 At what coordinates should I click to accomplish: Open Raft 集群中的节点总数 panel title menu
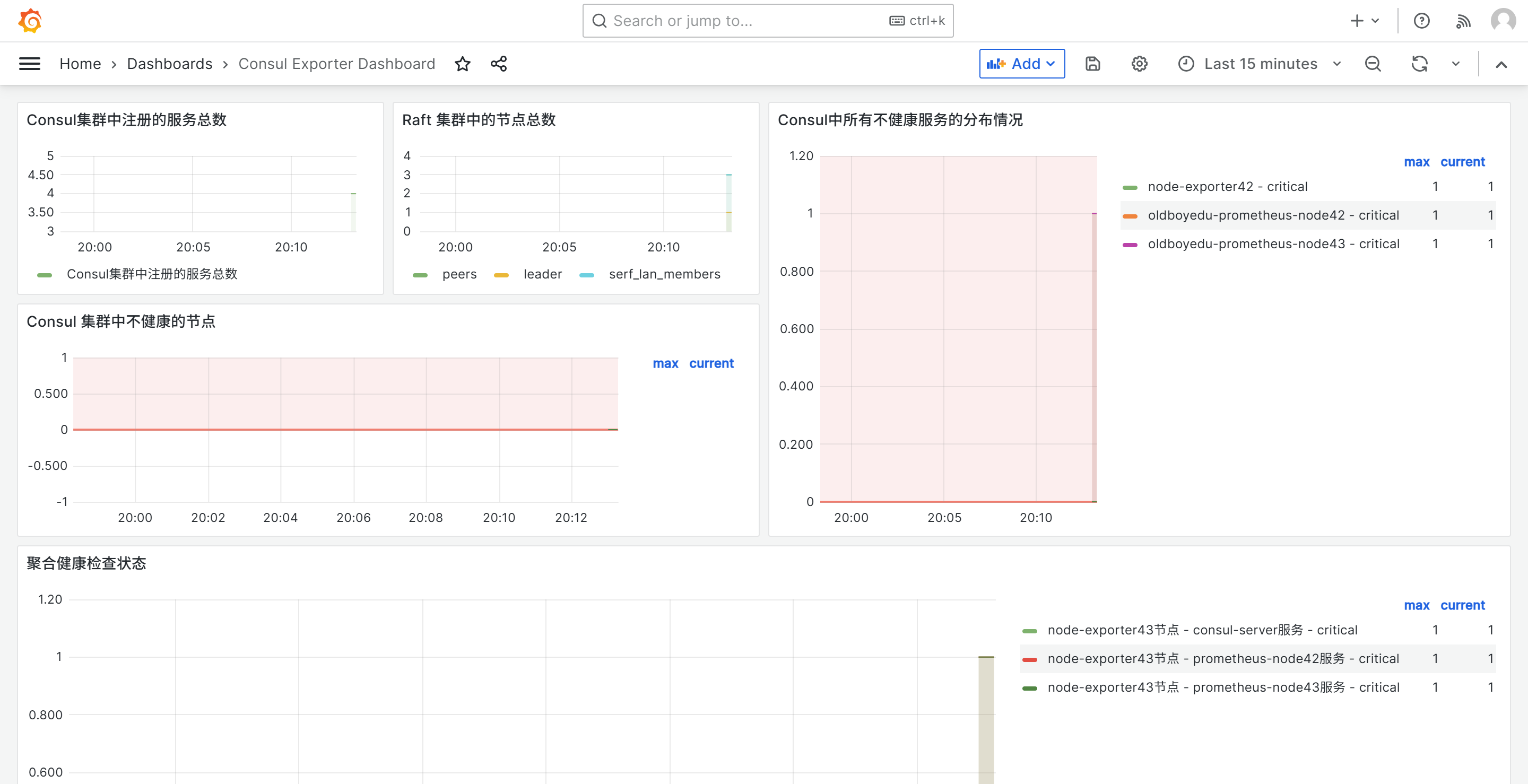click(479, 120)
